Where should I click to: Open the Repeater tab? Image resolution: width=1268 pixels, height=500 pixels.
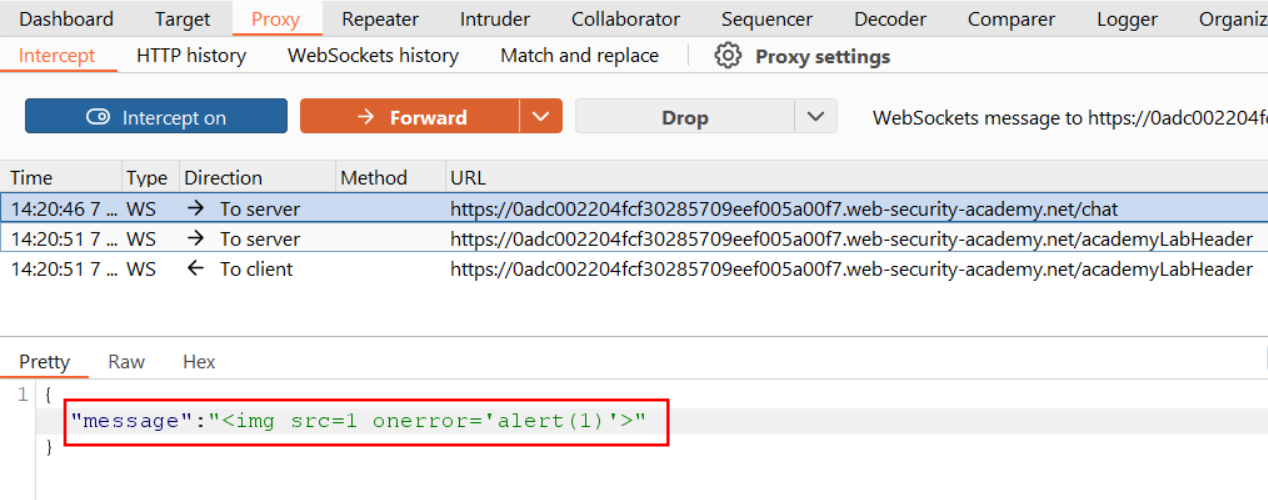tap(380, 19)
